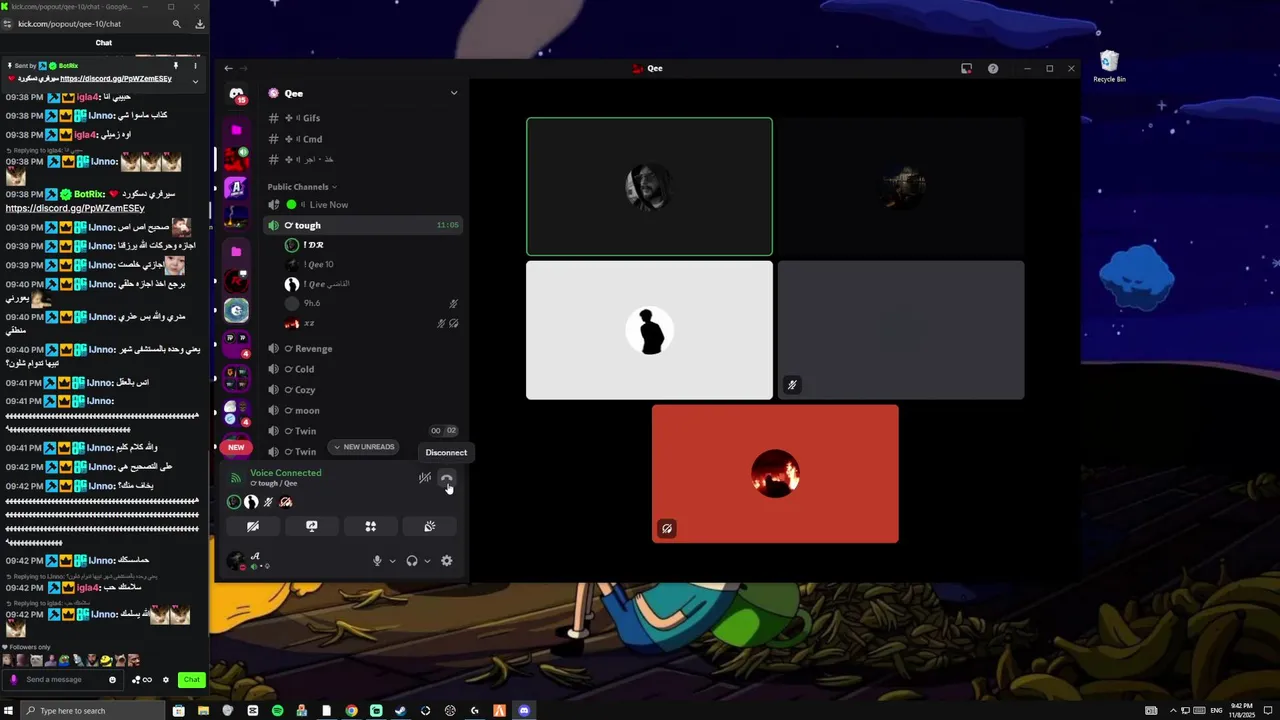Open Spotify from the taskbar
1280x720 pixels.
coord(277,711)
